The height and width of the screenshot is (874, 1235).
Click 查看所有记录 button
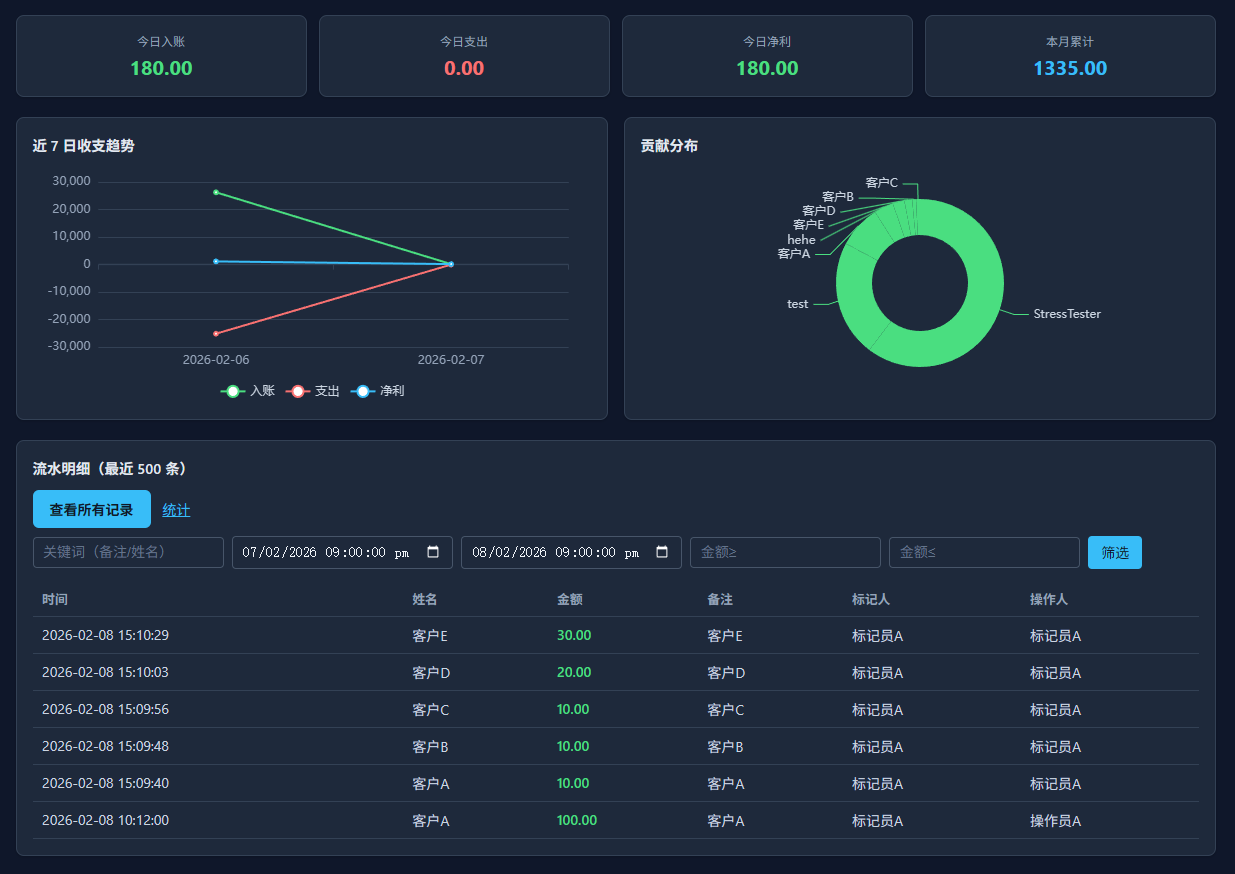point(92,509)
